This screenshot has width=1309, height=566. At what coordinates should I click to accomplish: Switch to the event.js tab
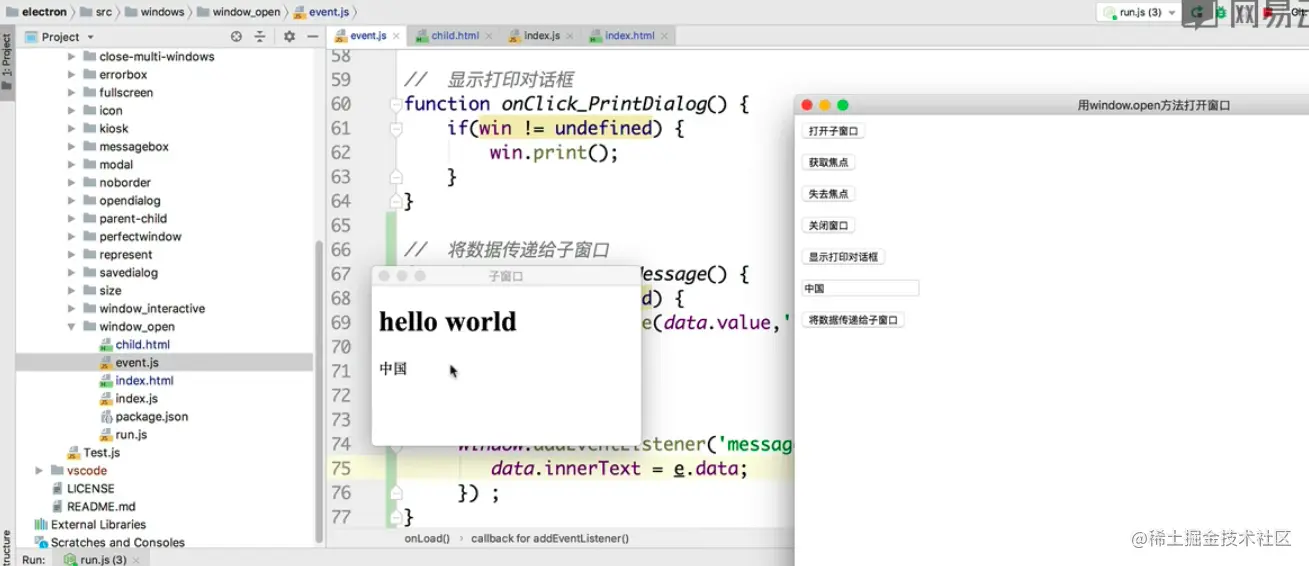coord(367,36)
